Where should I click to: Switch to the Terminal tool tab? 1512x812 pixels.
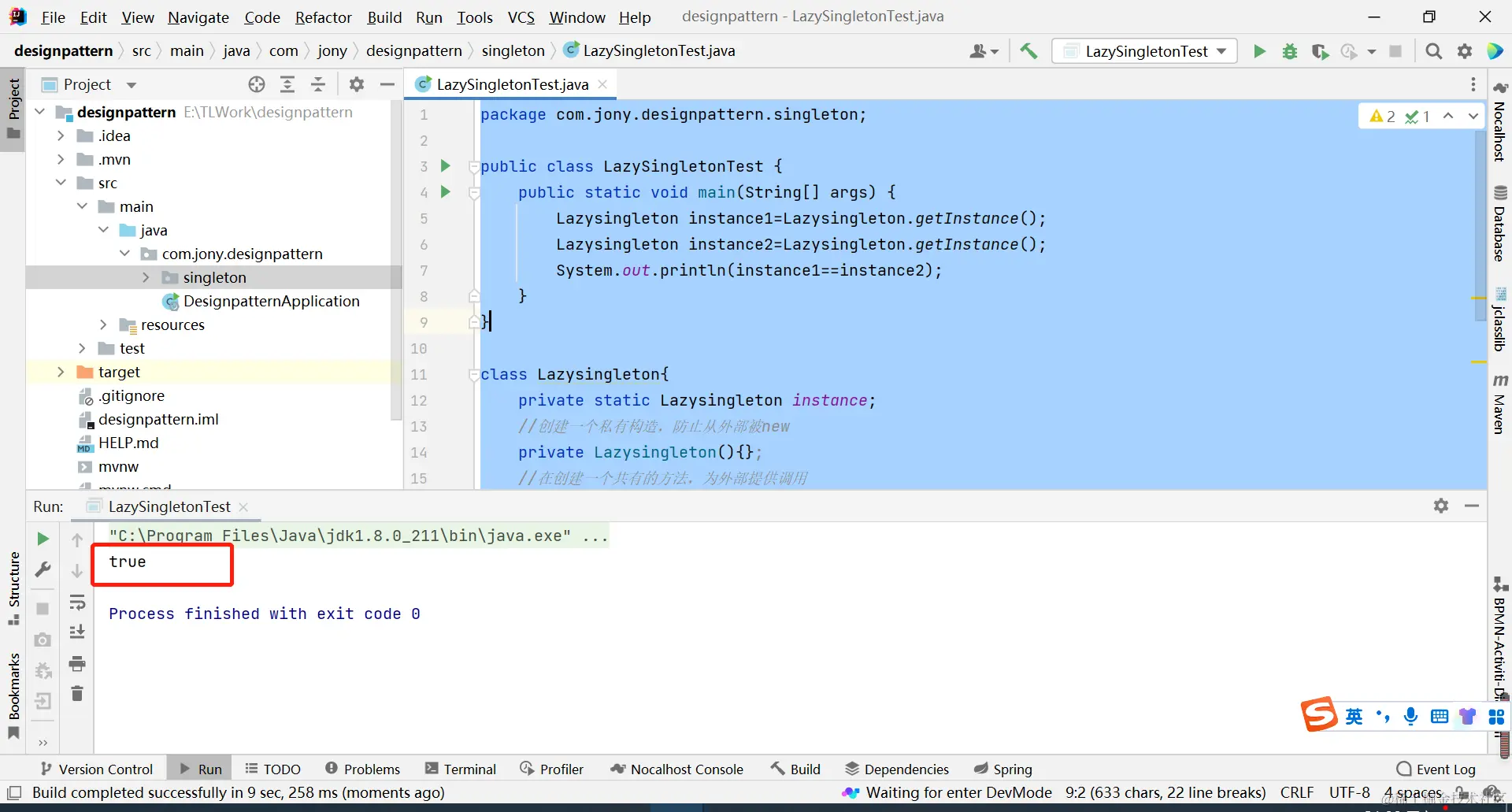pos(461,769)
